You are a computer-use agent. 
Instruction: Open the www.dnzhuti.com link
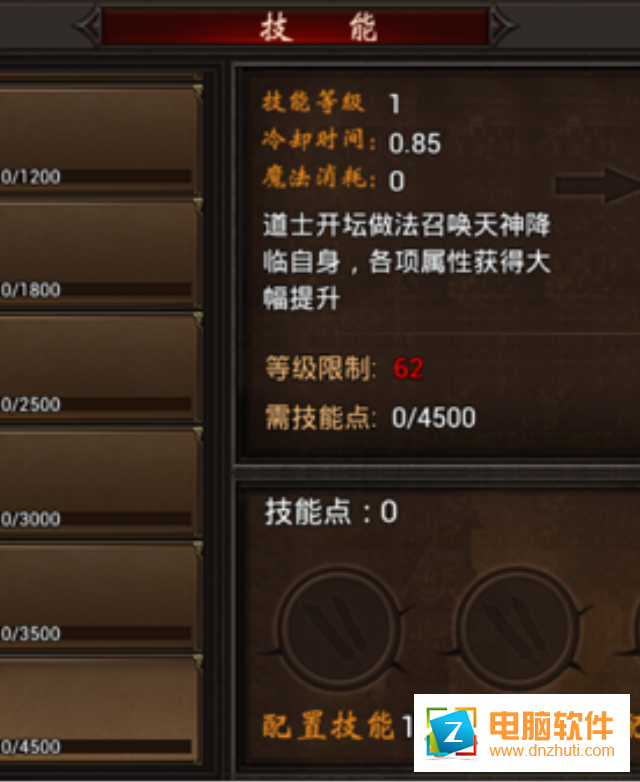[x=552, y=750]
